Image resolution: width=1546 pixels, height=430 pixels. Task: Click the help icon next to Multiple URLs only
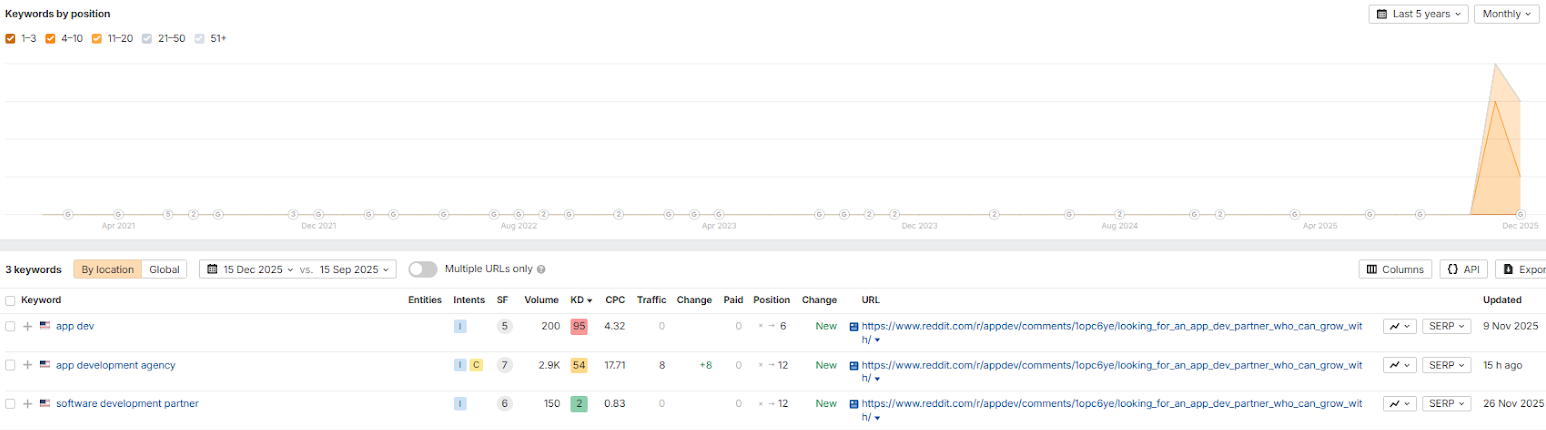pyautogui.click(x=541, y=269)
